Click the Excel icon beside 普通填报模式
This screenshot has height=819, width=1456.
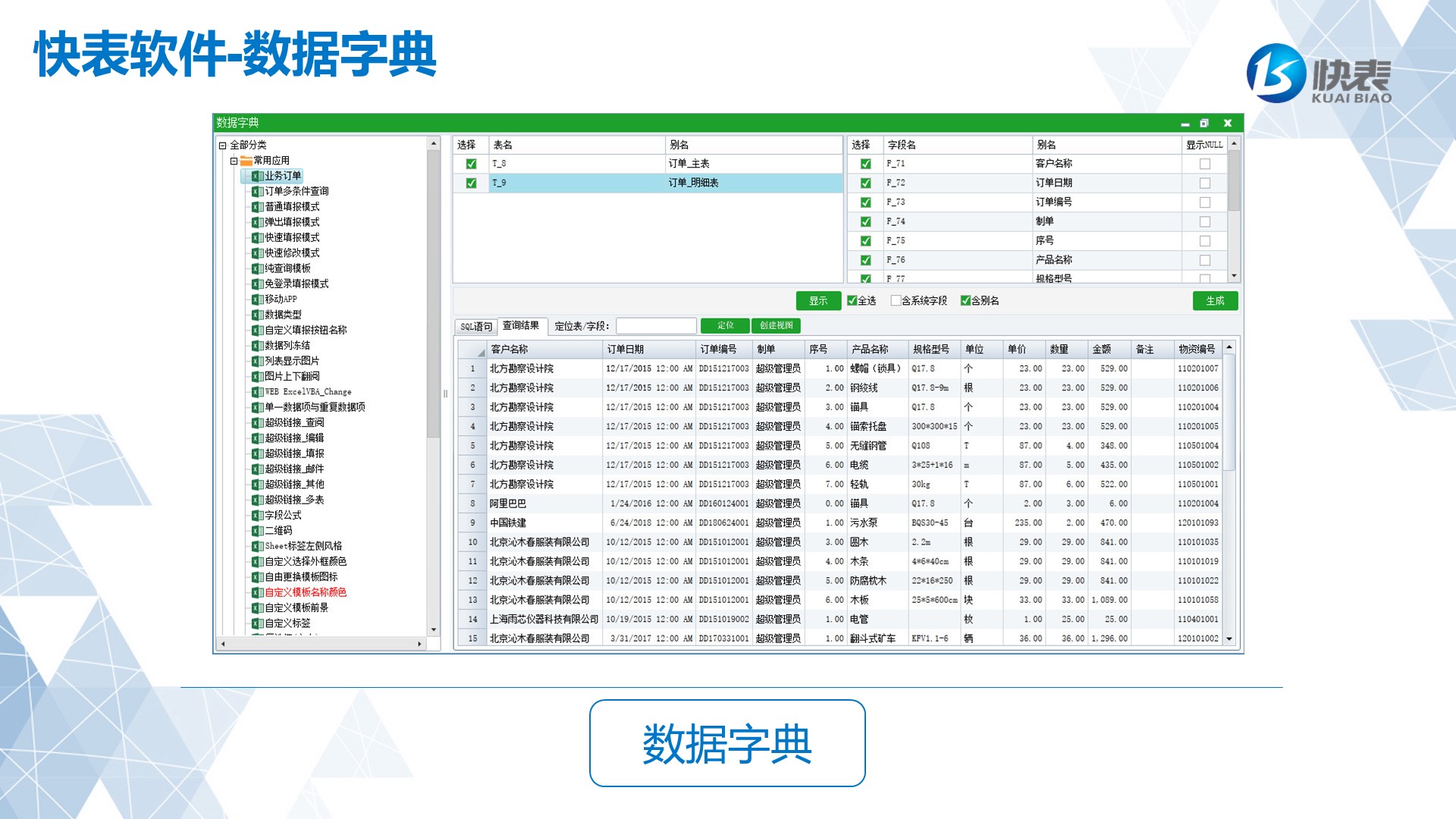pos(257,207)
